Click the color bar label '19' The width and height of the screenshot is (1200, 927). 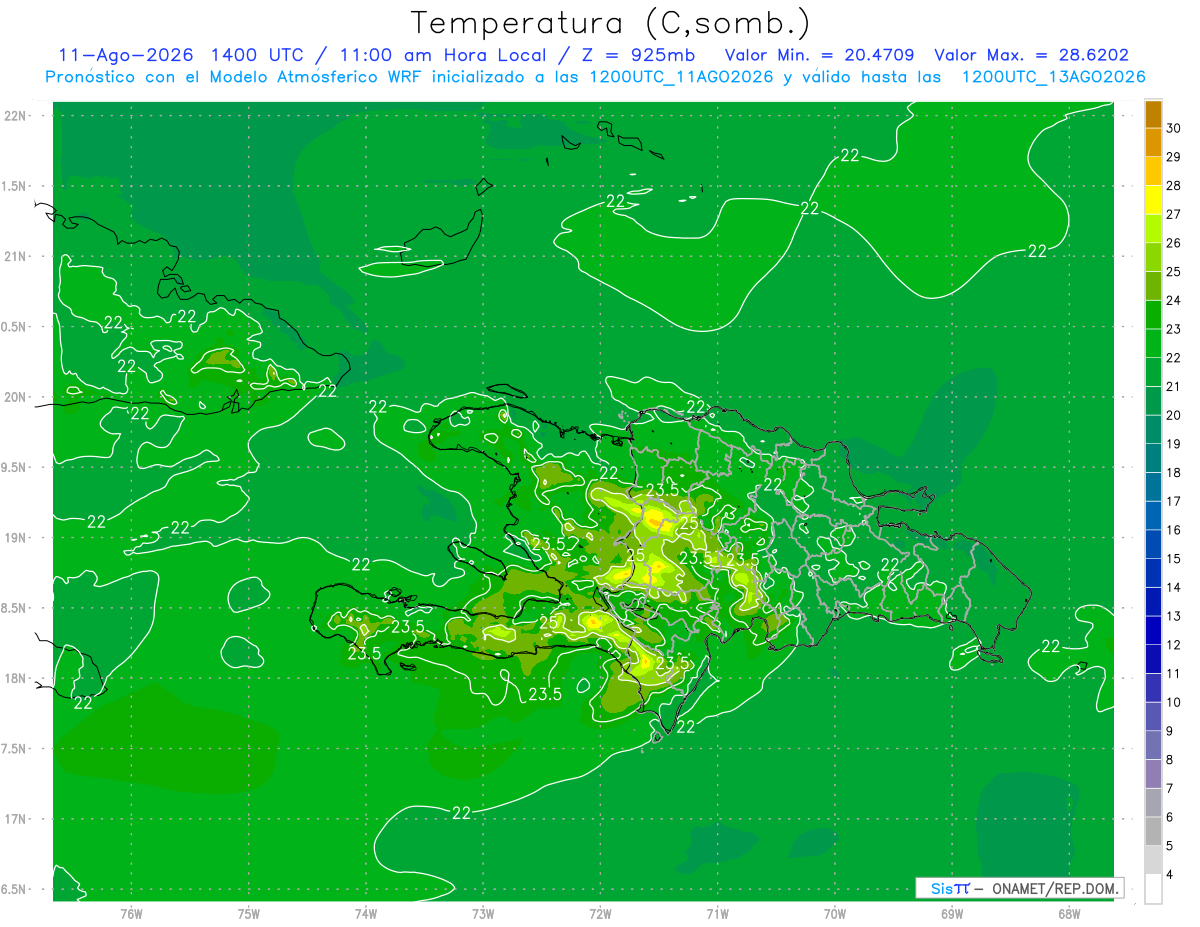pyautogui.click(x=1174, y=444)
